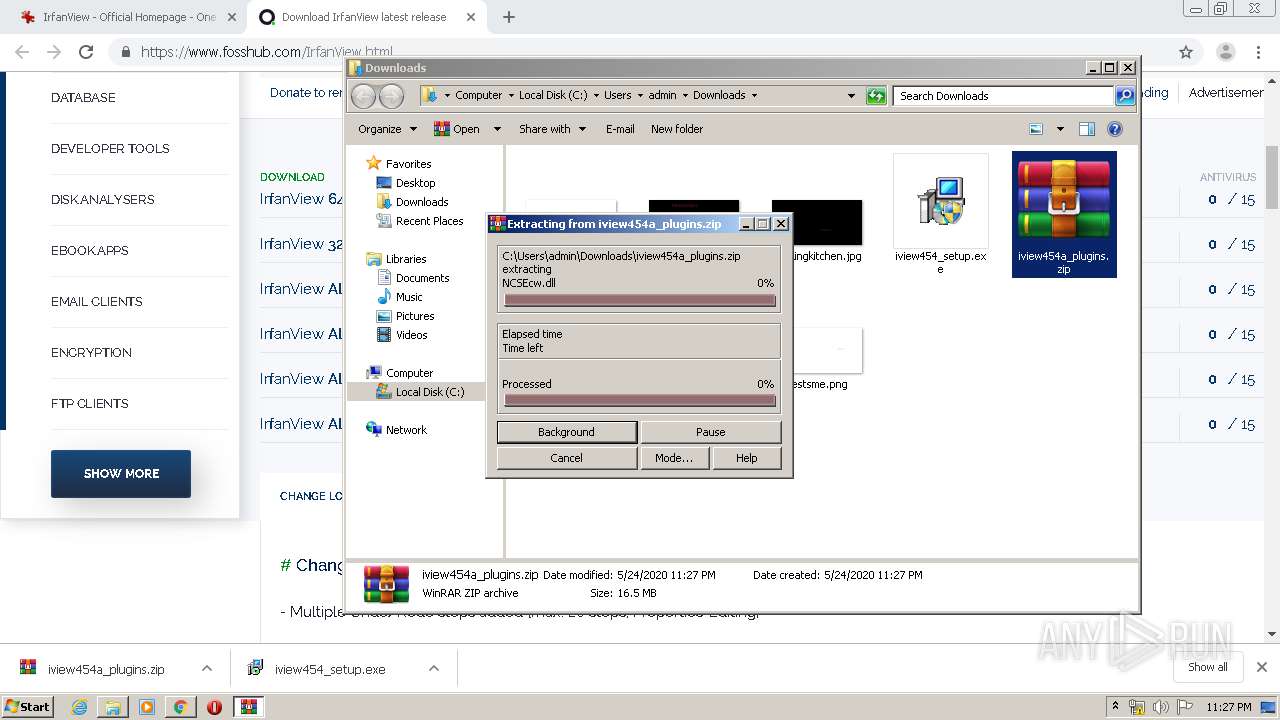Click Show all downloads button
The height and width of the screenshot is (720, 1280).
(x=1208, y=667)
